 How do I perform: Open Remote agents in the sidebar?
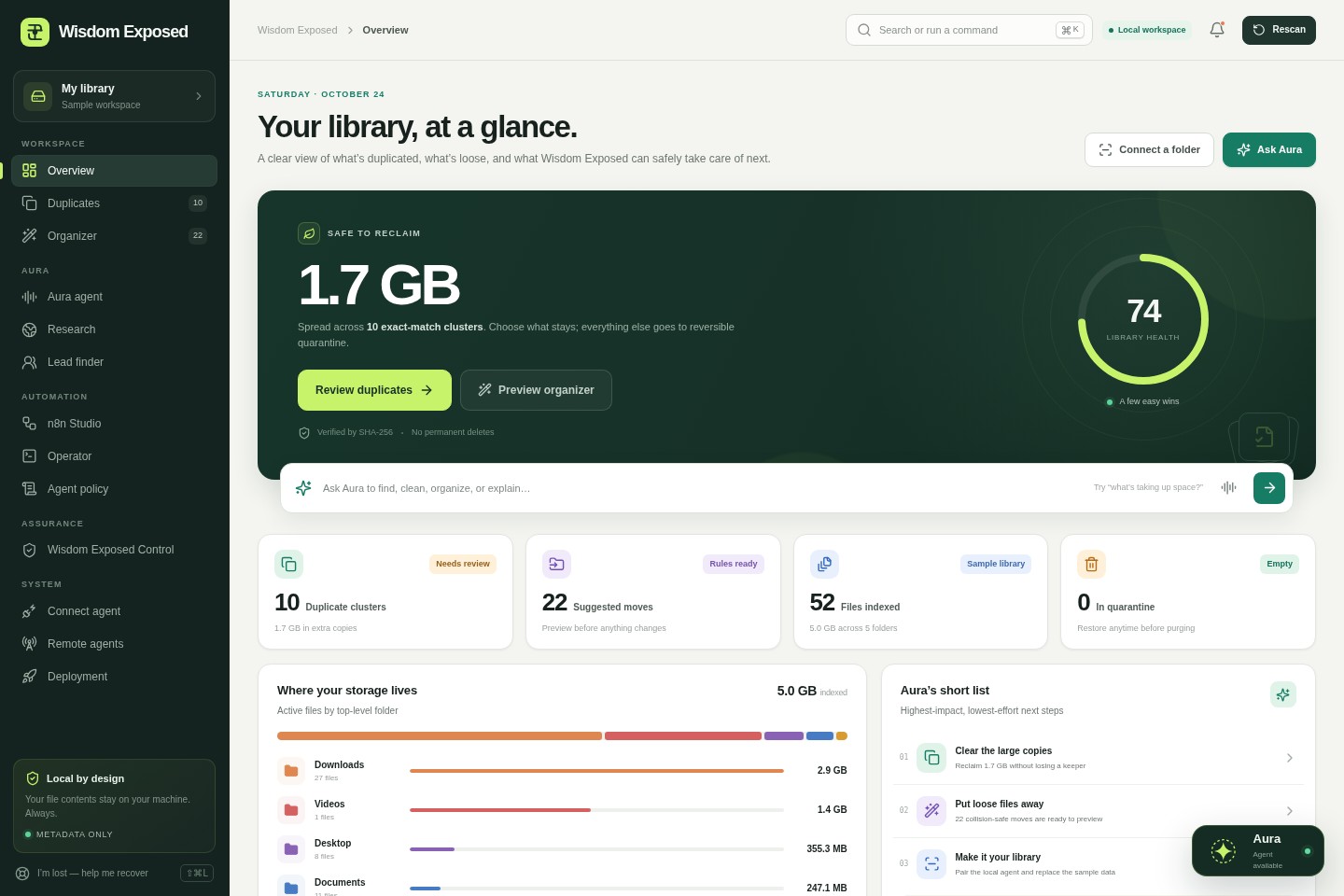click(114, 644)
